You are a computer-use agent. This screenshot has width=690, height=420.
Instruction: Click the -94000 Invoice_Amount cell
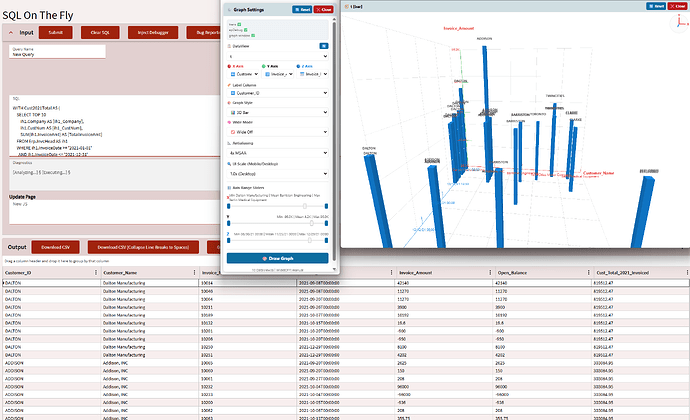[444, 395]
